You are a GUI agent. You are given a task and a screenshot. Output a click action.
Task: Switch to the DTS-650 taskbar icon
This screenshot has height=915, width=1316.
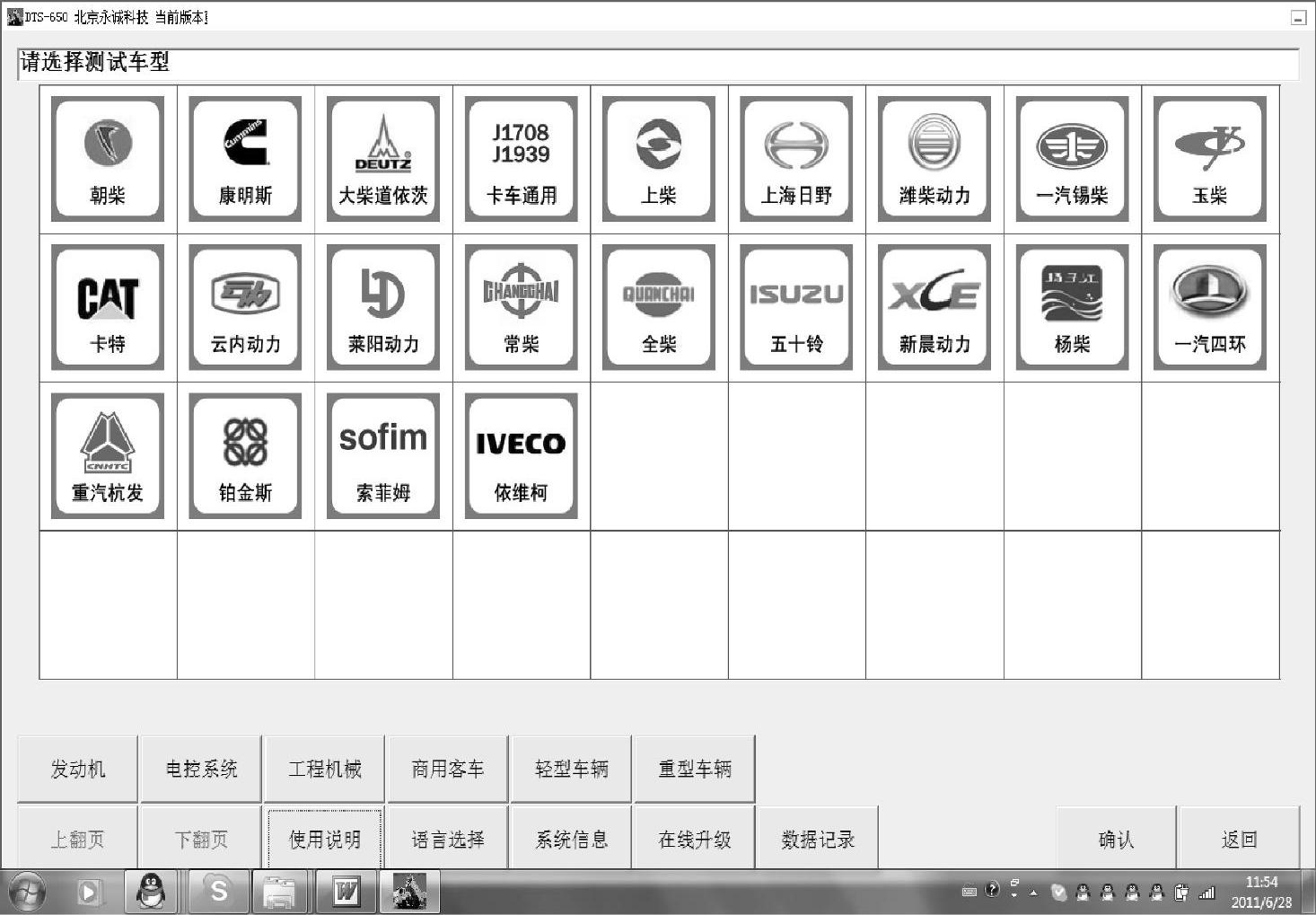click(x=410, y=892)
